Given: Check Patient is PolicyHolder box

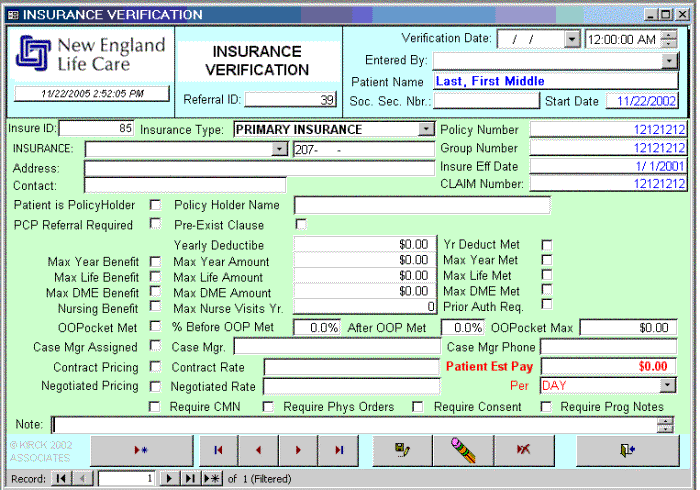Looking at the screenshot, I should click(155, 205).
